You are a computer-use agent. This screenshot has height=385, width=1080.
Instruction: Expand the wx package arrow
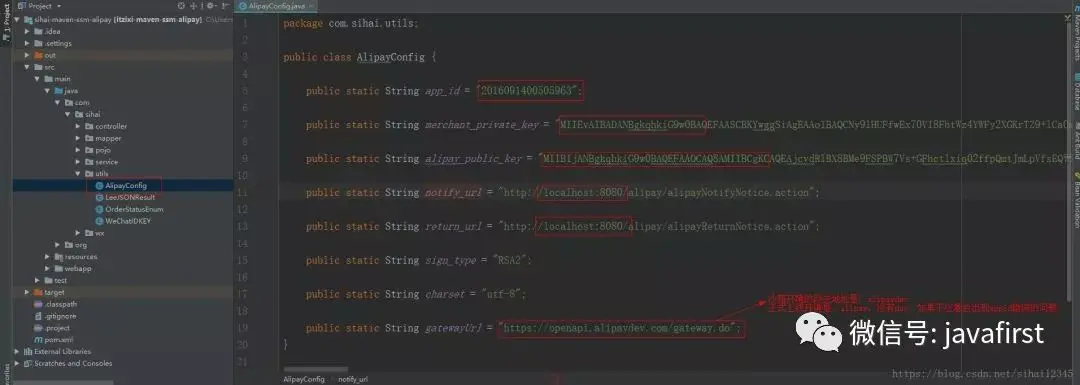coord(79,233)
